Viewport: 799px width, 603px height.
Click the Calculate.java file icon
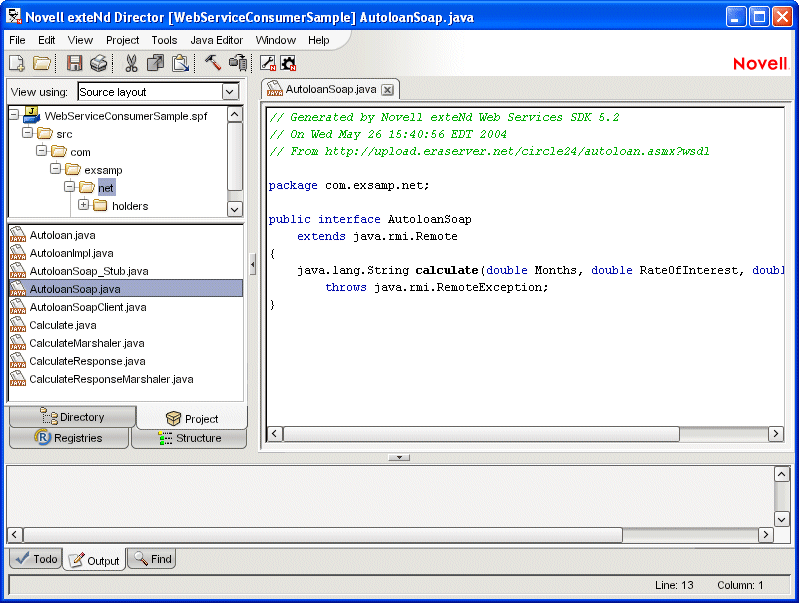pyautogui.click(x=18, y=325)
